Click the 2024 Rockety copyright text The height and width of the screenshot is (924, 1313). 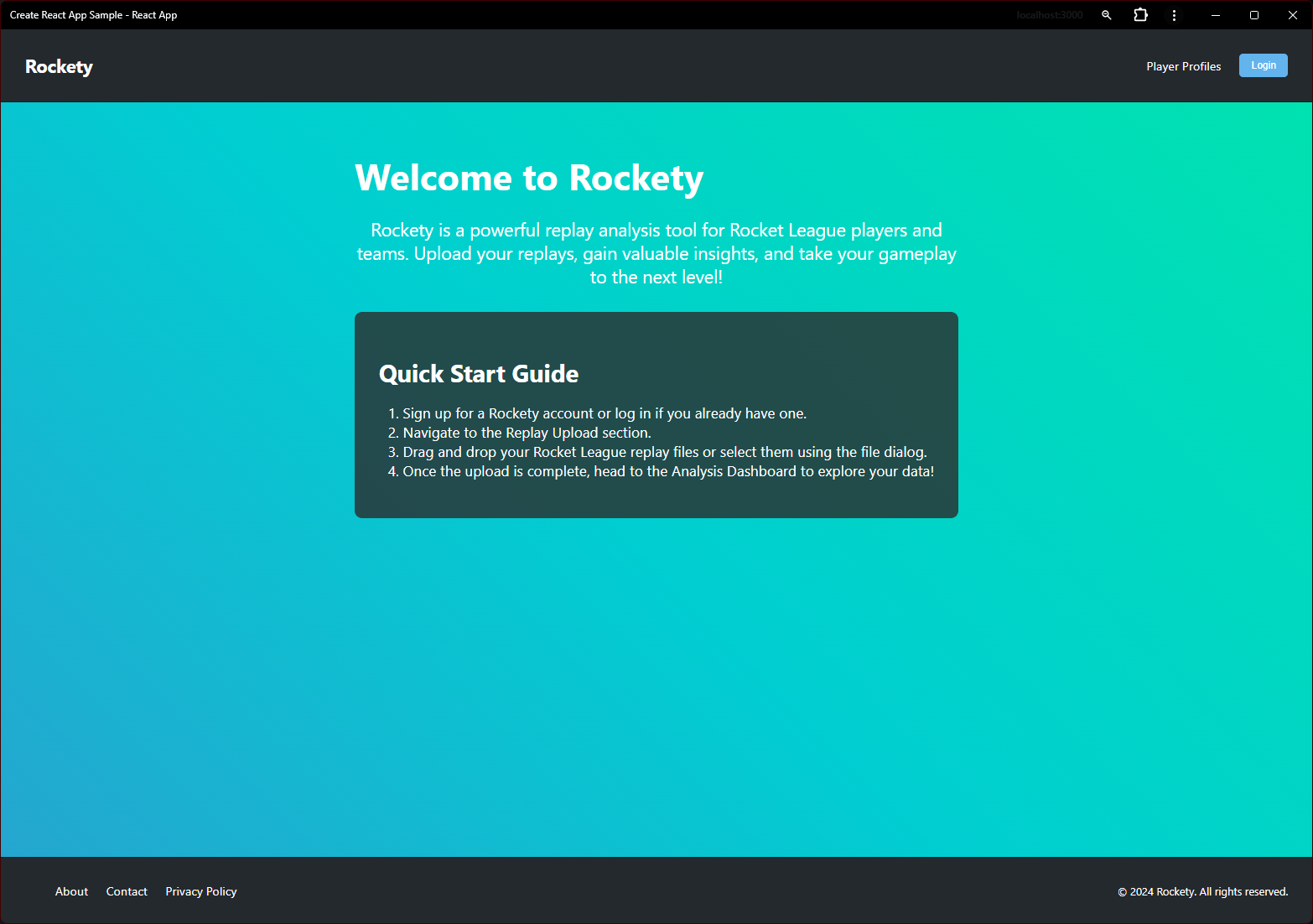coord(1202,891)
